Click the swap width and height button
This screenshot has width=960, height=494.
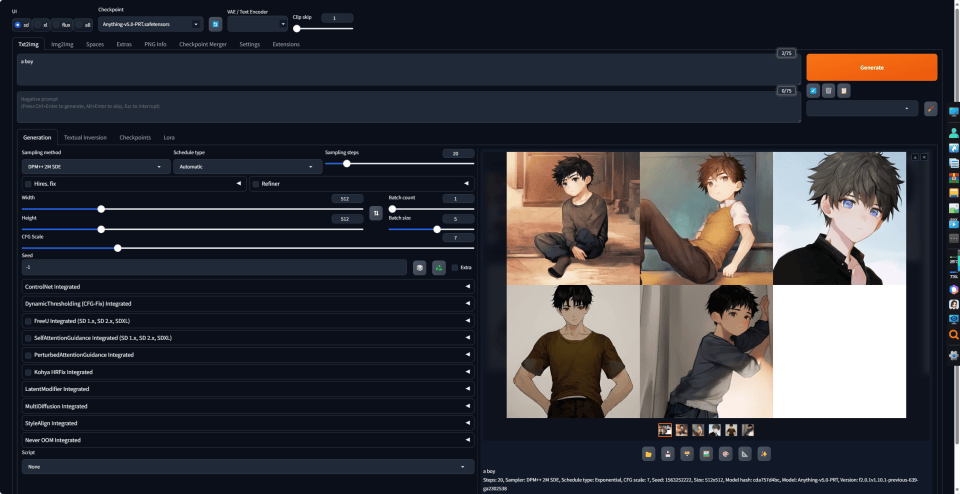coord(376,213)
